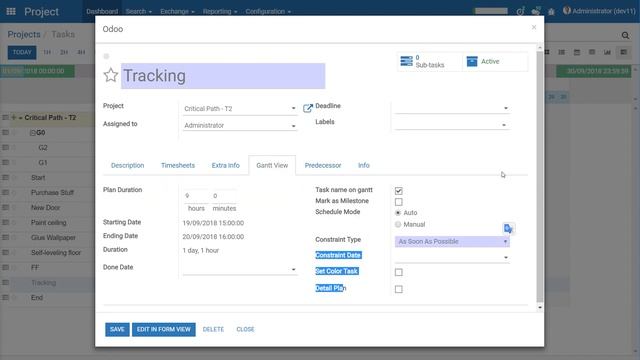The height and width of the screenshot is (360, 640).
Task: Uncheck Task name on gantt checkbox
Action: point(399,191)
